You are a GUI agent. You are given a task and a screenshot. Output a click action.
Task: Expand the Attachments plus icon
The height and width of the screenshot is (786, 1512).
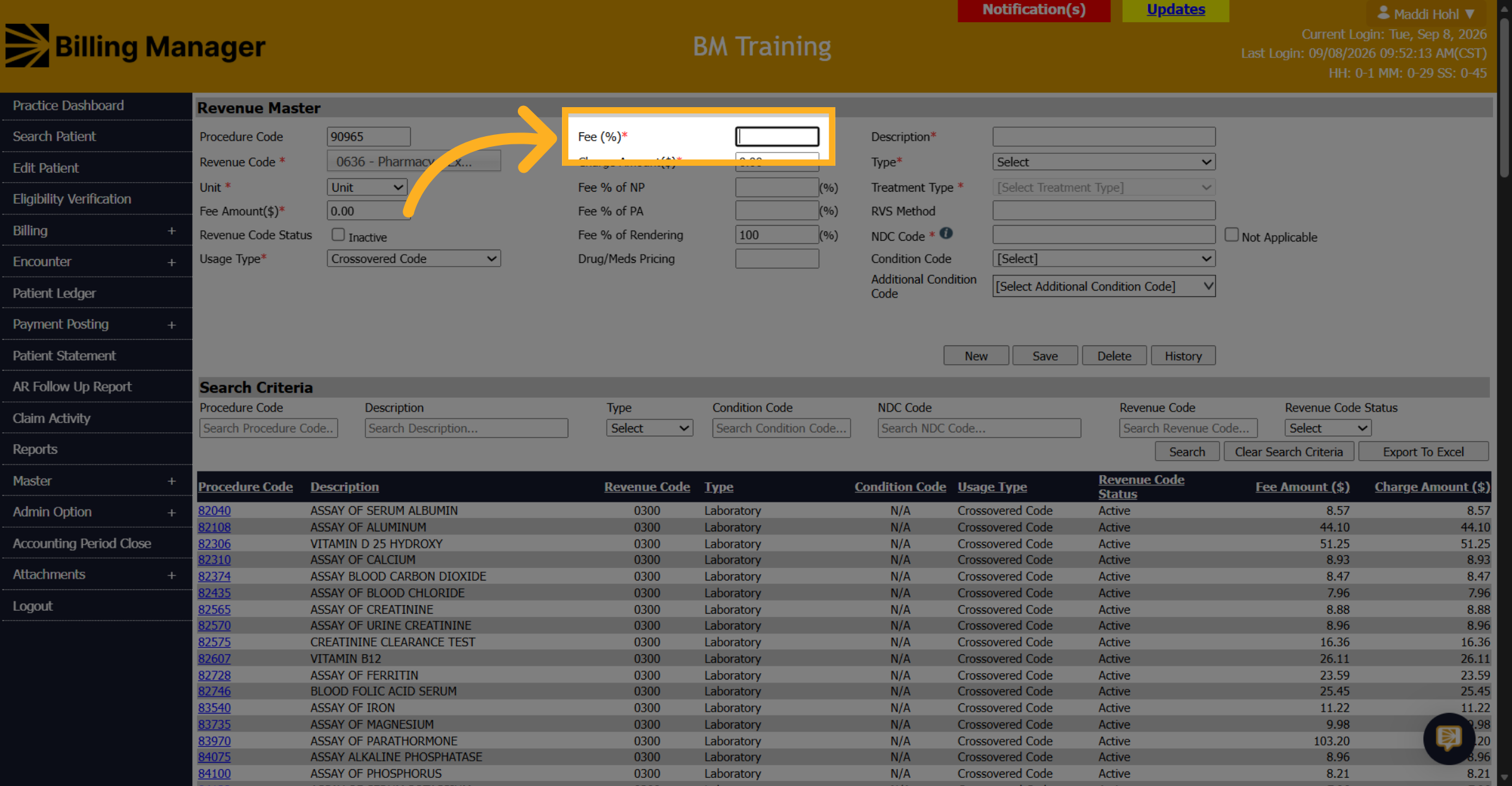pos(171,575)
